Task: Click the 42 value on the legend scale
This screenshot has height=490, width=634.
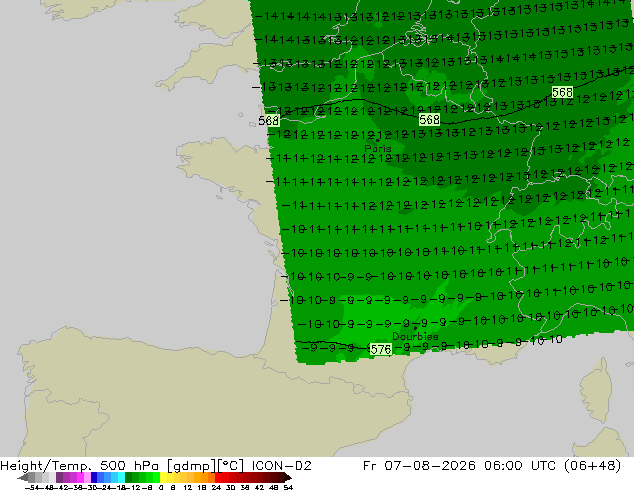Action: coord(259,487)
